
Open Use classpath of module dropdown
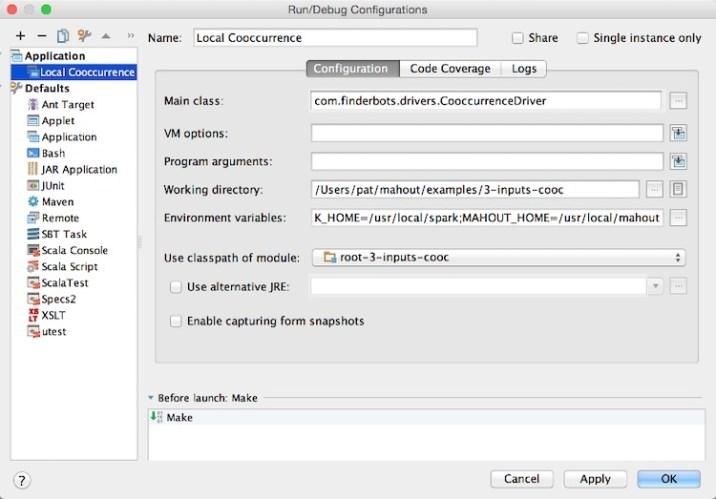pos(499,257)
